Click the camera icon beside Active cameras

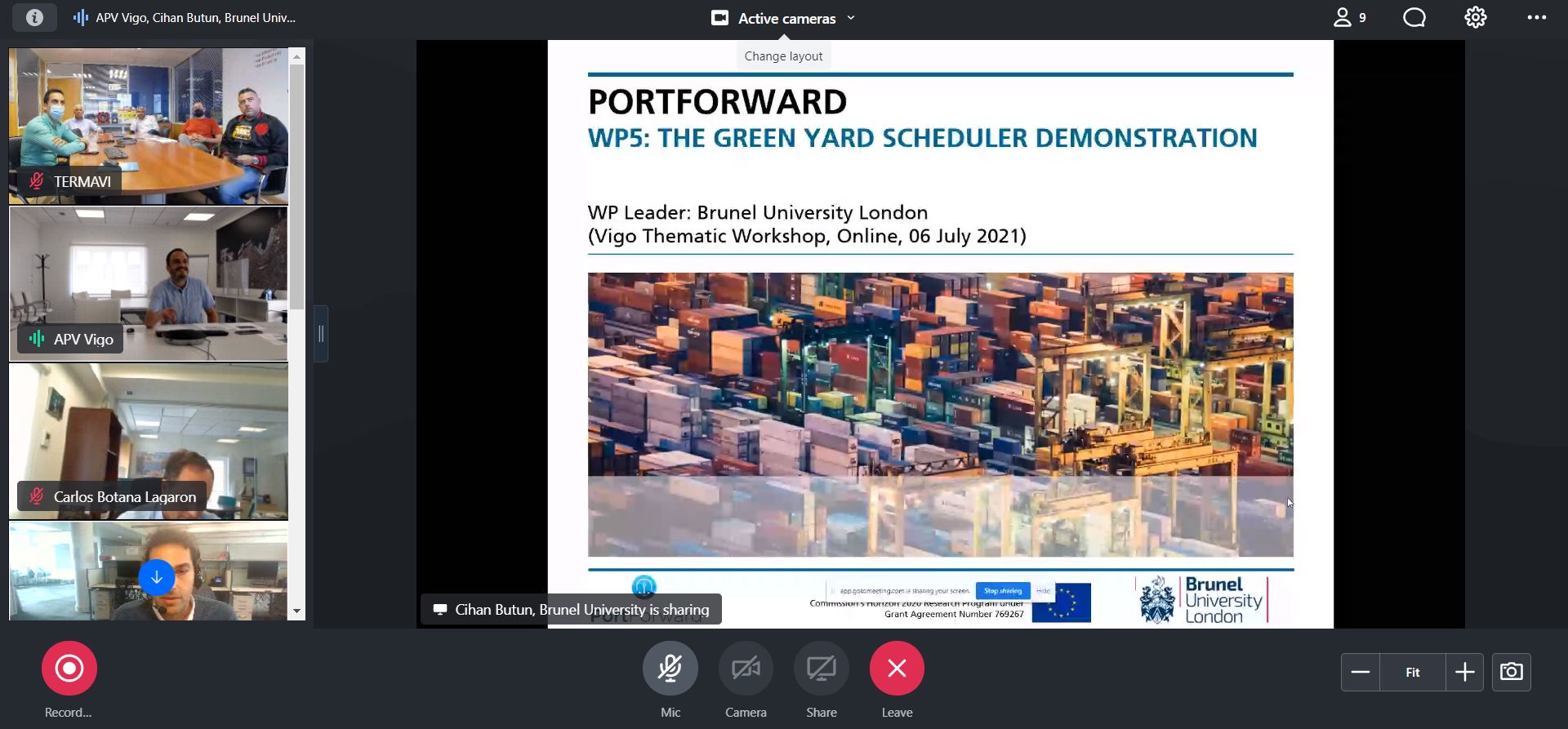coord(719,18)
